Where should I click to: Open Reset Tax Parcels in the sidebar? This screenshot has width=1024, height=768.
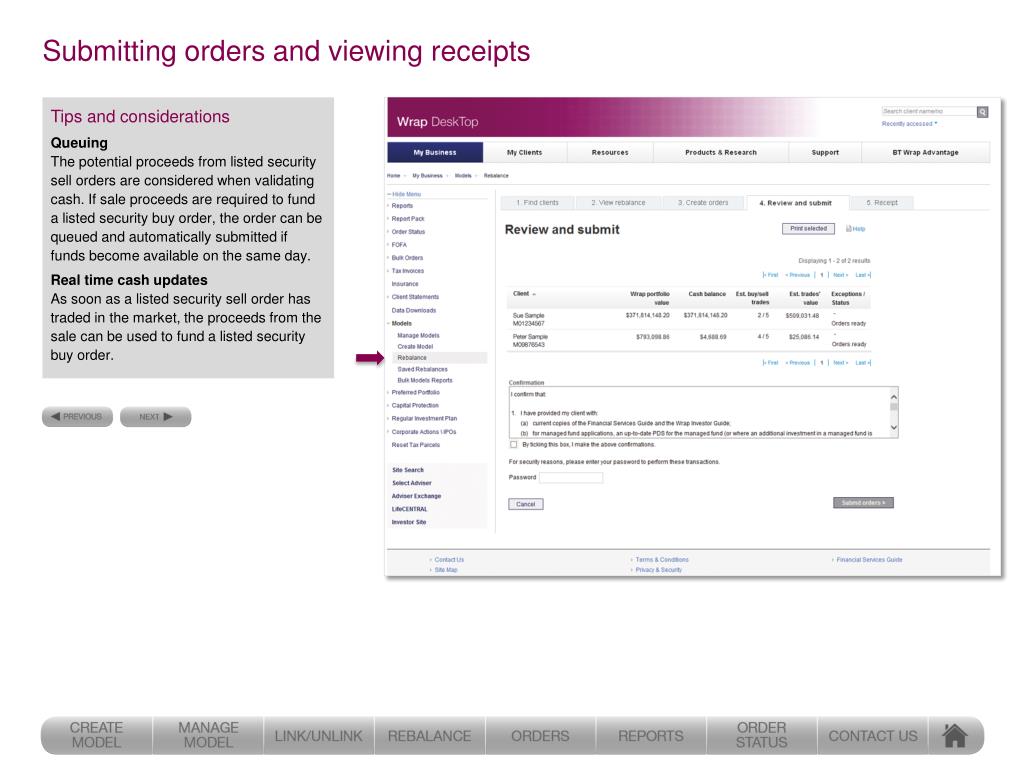click(415, 445)
